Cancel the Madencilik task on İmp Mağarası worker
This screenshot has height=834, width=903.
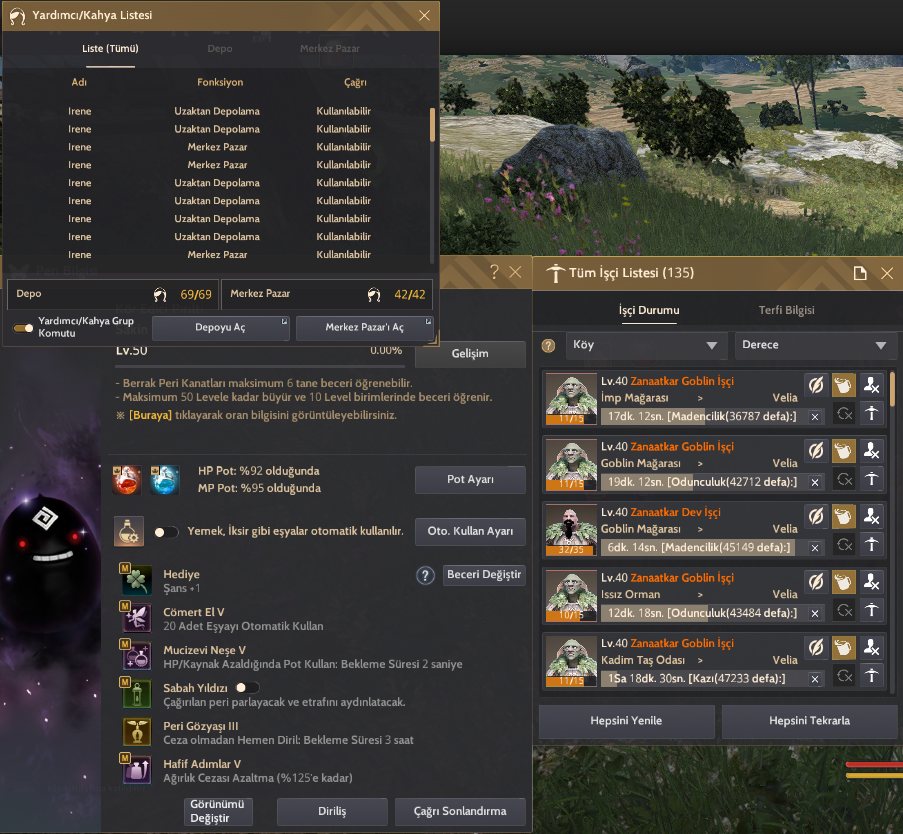815,416
